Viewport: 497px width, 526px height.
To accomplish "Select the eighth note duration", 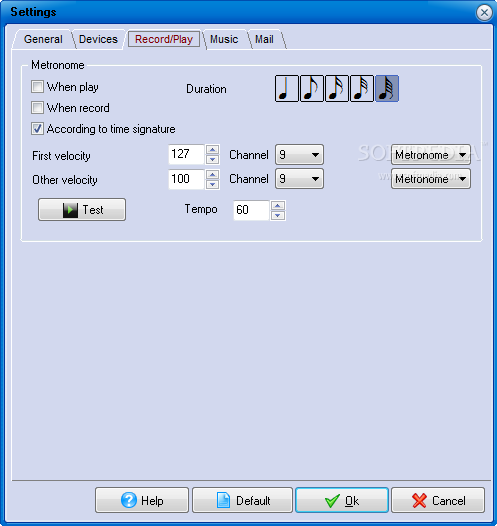I will (312, 89).
